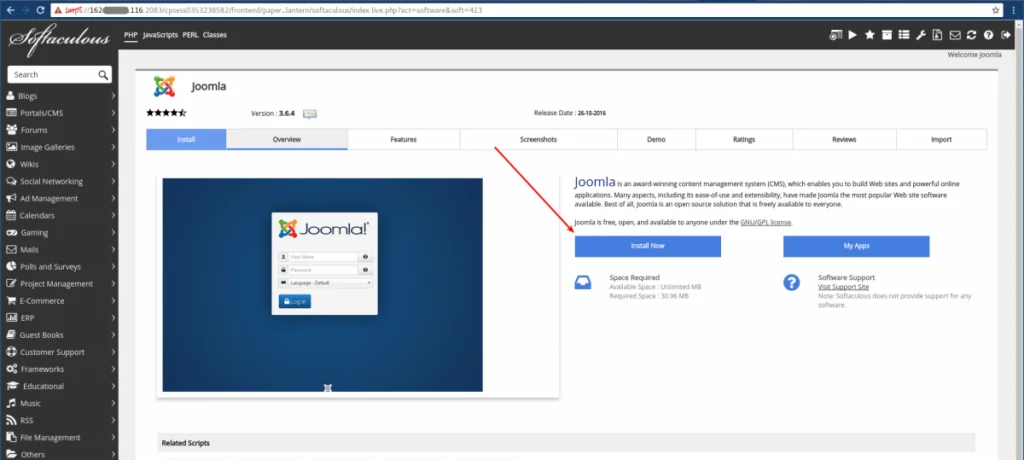Image resolution: width=1024 pixels, height=460 pixels.
Task: Open the wrench settings icon
Action: click(921, 35)
